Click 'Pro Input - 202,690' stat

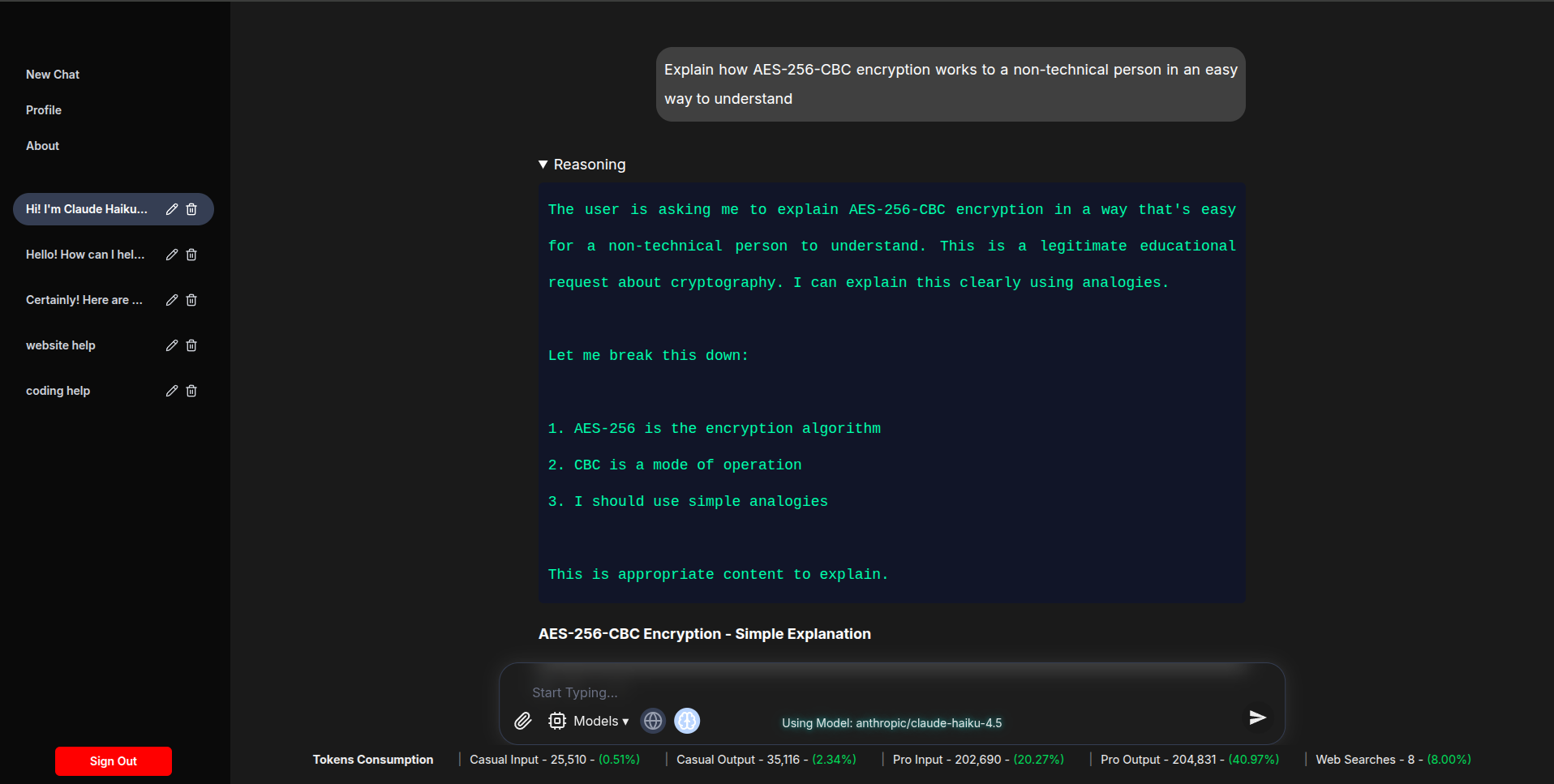click(978, 760)
